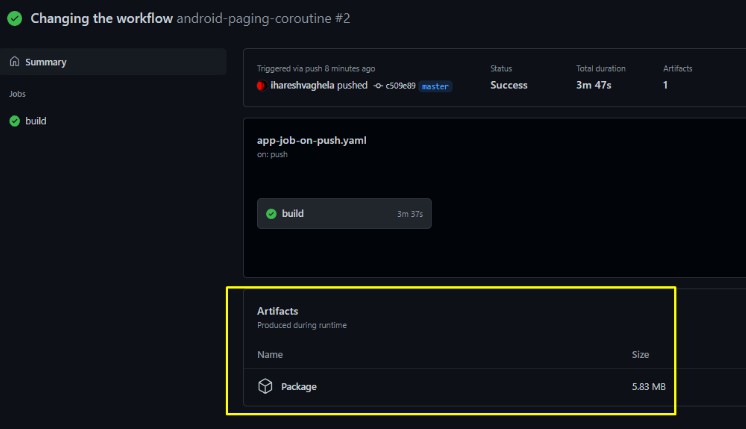Click the app-job-on-push.yaml workflow file name

312,140
